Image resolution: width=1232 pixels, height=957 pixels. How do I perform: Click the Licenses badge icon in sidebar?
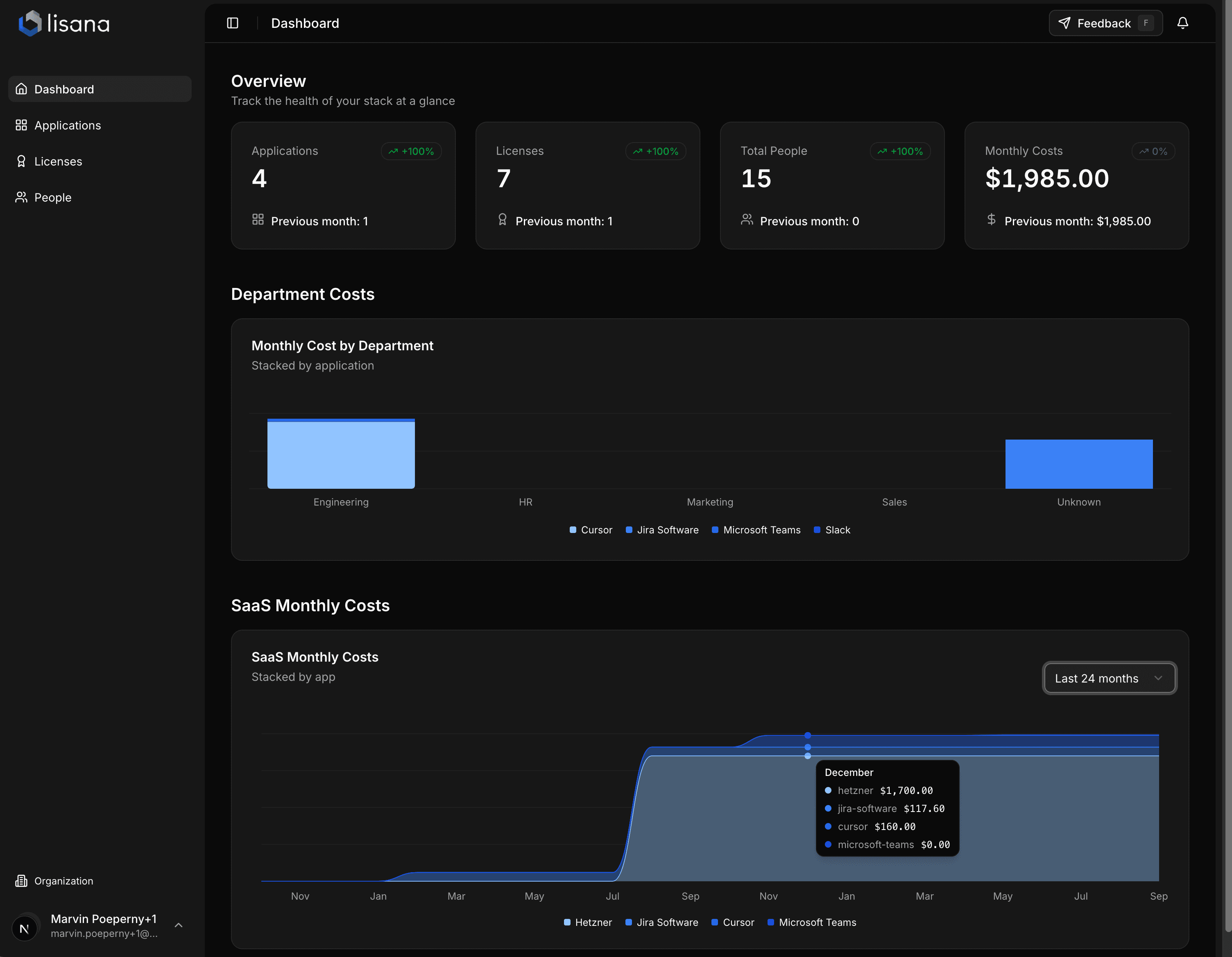coord(21,161)
